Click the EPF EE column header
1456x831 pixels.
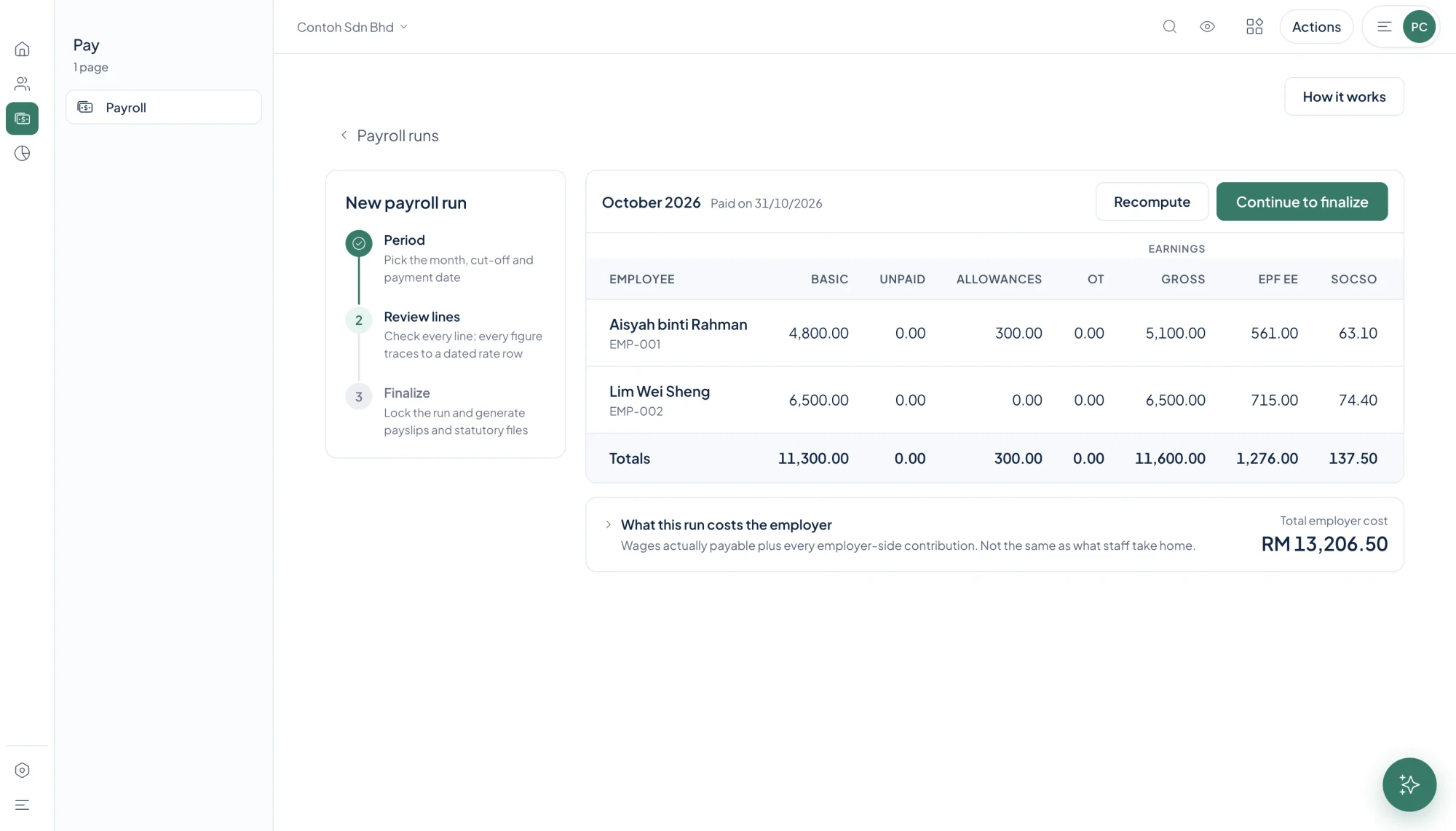pyautogui.click(x=1278, y=279)
